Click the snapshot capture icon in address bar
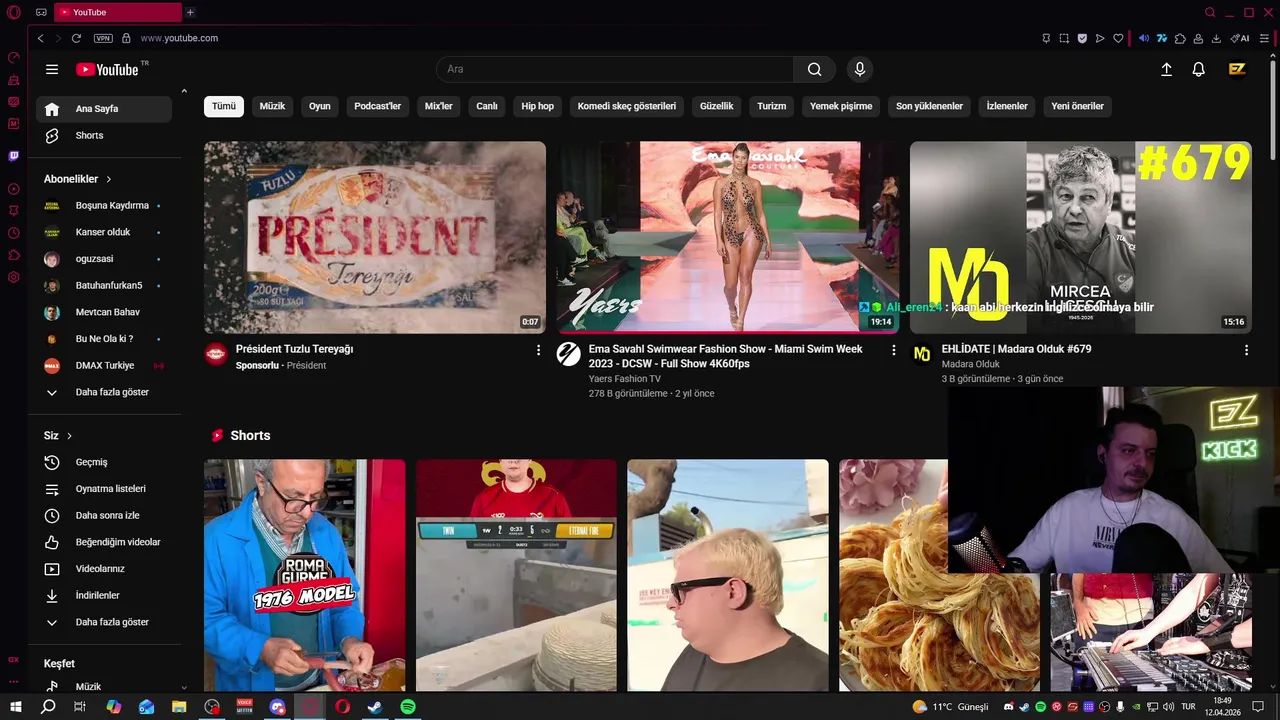This screenshot has width=1280, height=720. coord(1064,38)
